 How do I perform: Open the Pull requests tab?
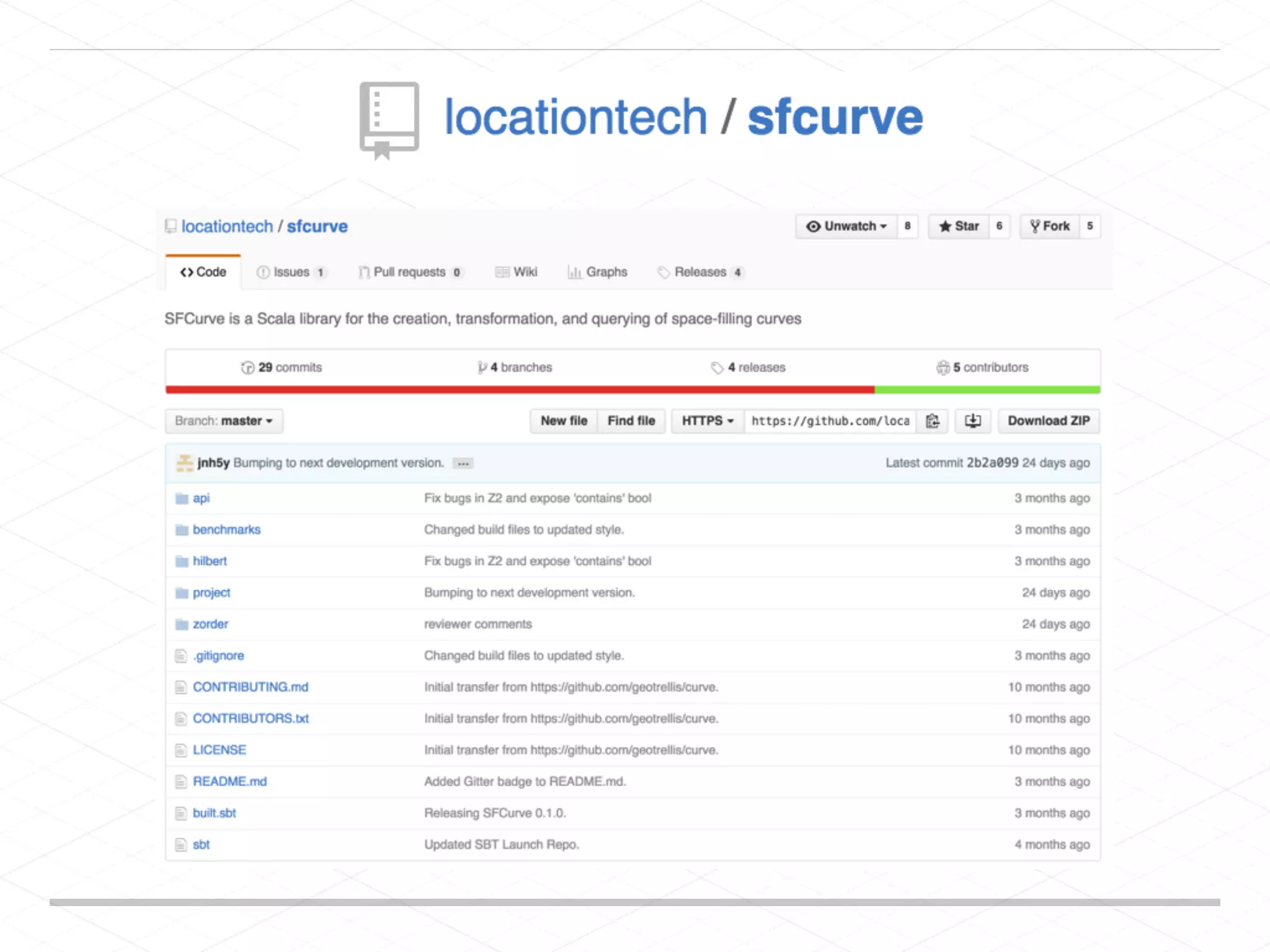click(x=409, y=272)
